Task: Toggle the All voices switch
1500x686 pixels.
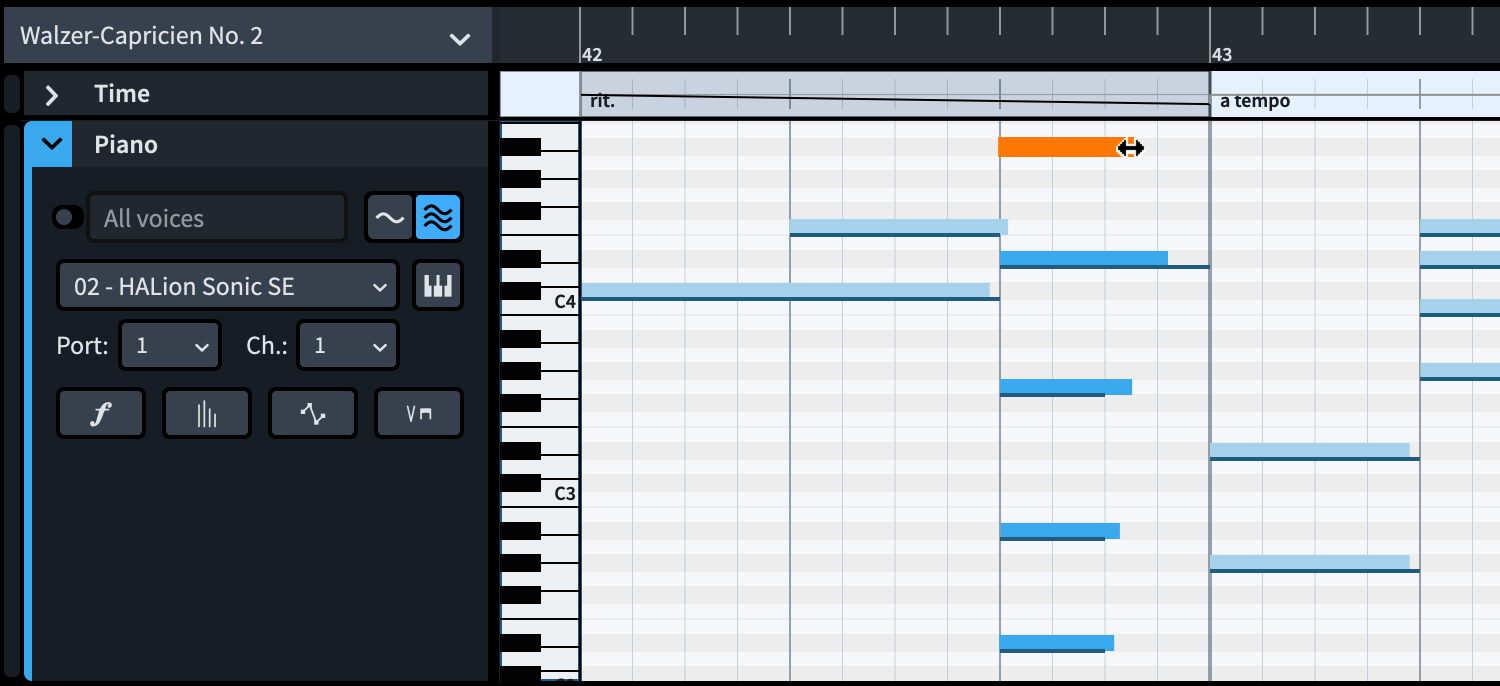Action: (x=67, y=218)
